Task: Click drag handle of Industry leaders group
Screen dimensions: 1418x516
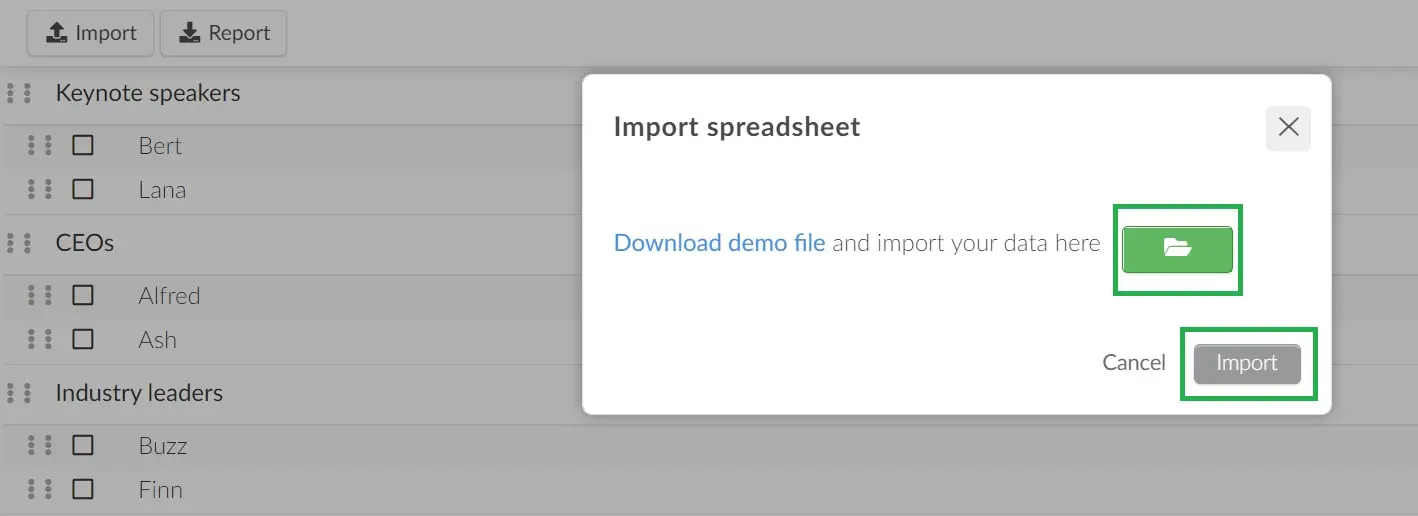Action: coord(19,393)
